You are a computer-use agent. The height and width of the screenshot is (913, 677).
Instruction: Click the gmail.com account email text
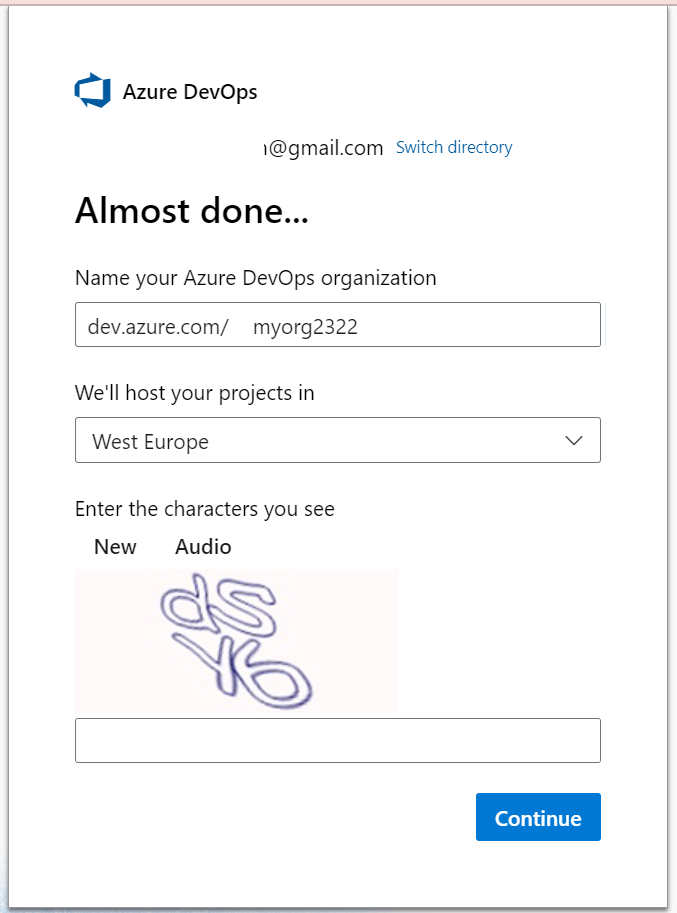click(324, 148)
